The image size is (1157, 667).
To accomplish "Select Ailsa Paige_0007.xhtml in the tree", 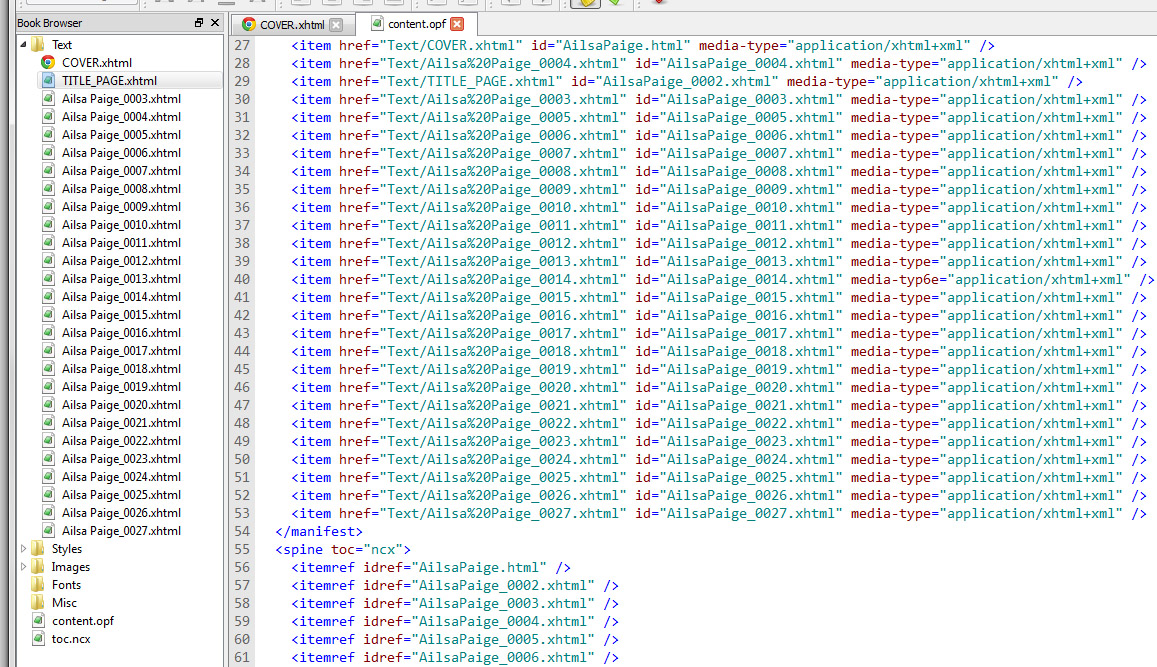I will 121,170.
